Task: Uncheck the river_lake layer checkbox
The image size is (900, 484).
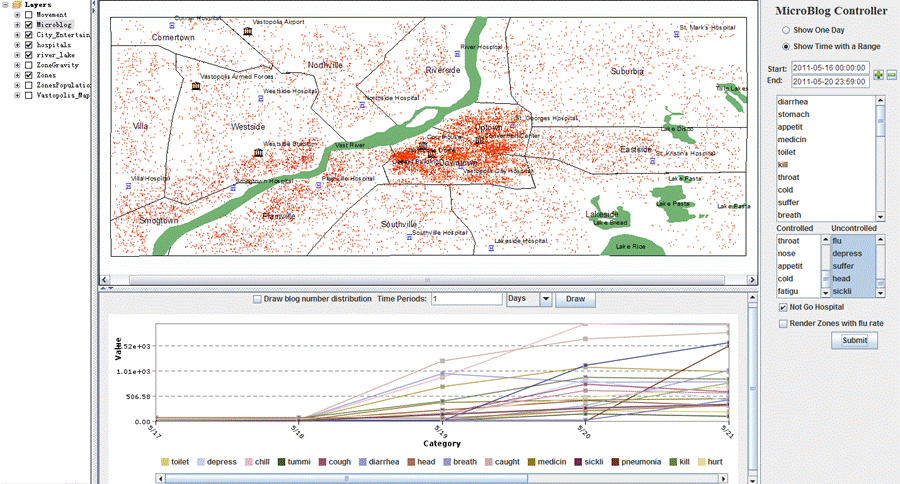Action: (28, 55)
